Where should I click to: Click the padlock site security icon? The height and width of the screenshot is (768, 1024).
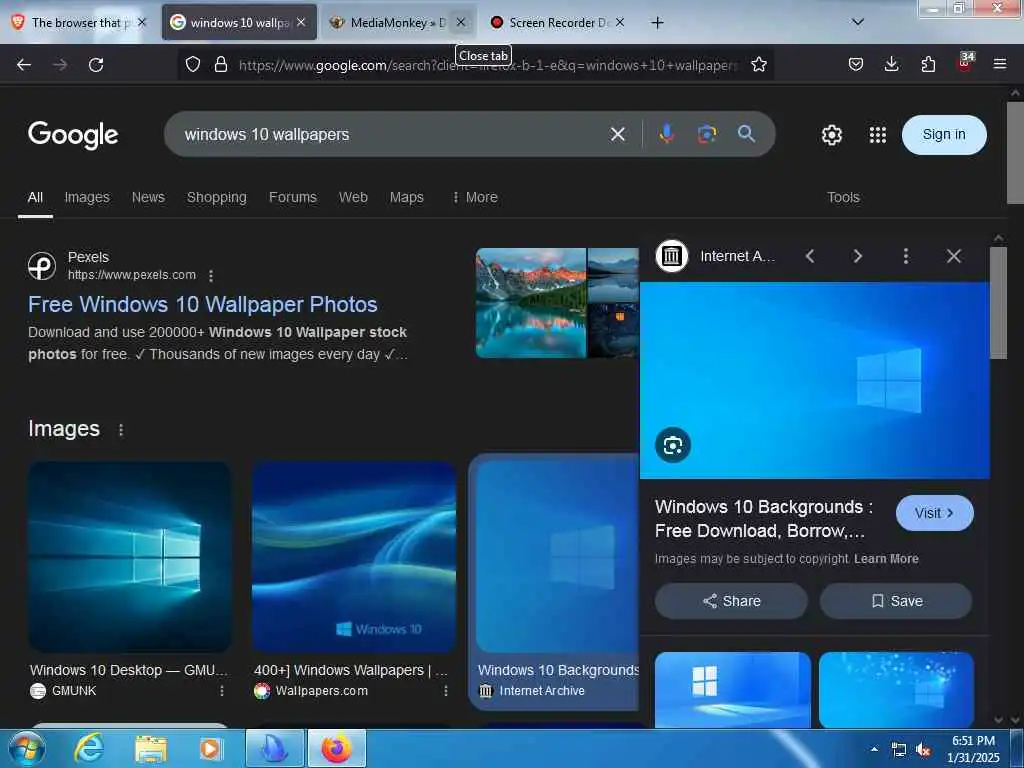click(221, 64)
